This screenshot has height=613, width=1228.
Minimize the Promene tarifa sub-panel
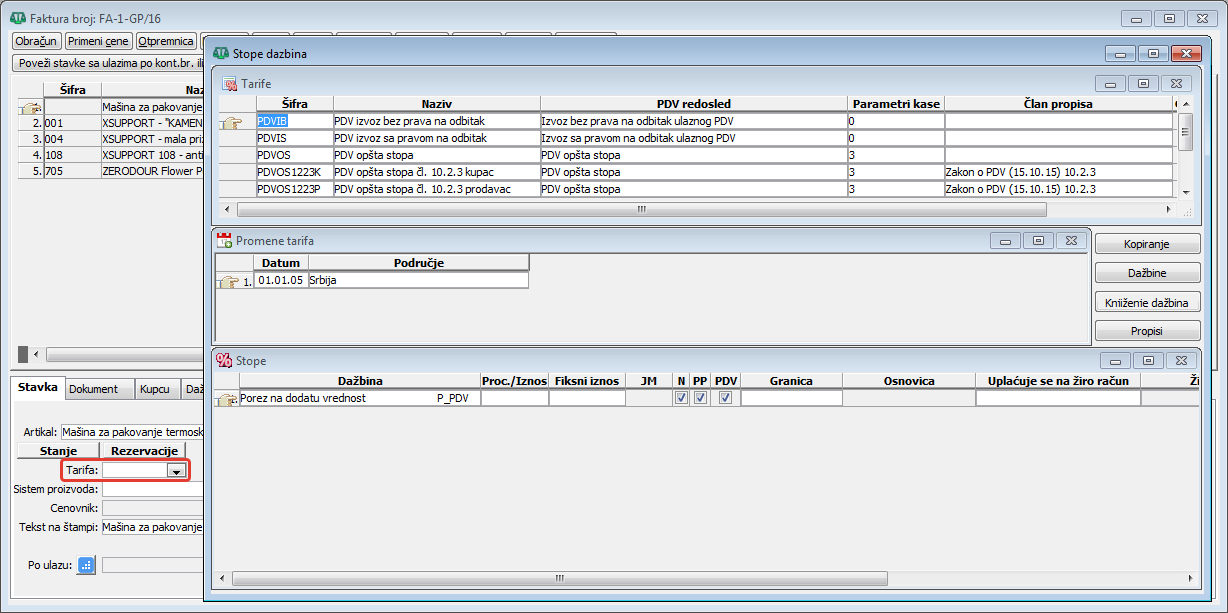point(1005,241)
